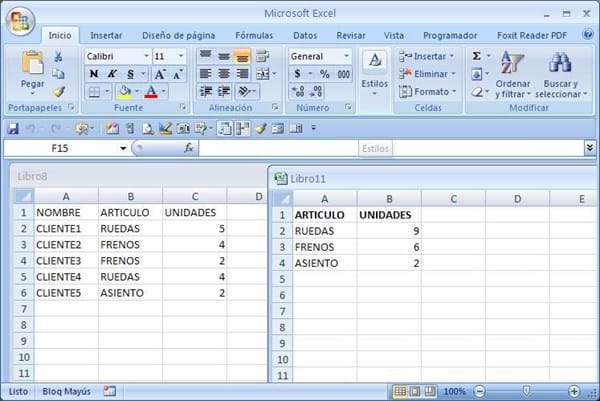The image size is (600, 401).
Task: Click the Copy icon in Portapapeles
Action: pyautogui.click(x=58, y=73)
